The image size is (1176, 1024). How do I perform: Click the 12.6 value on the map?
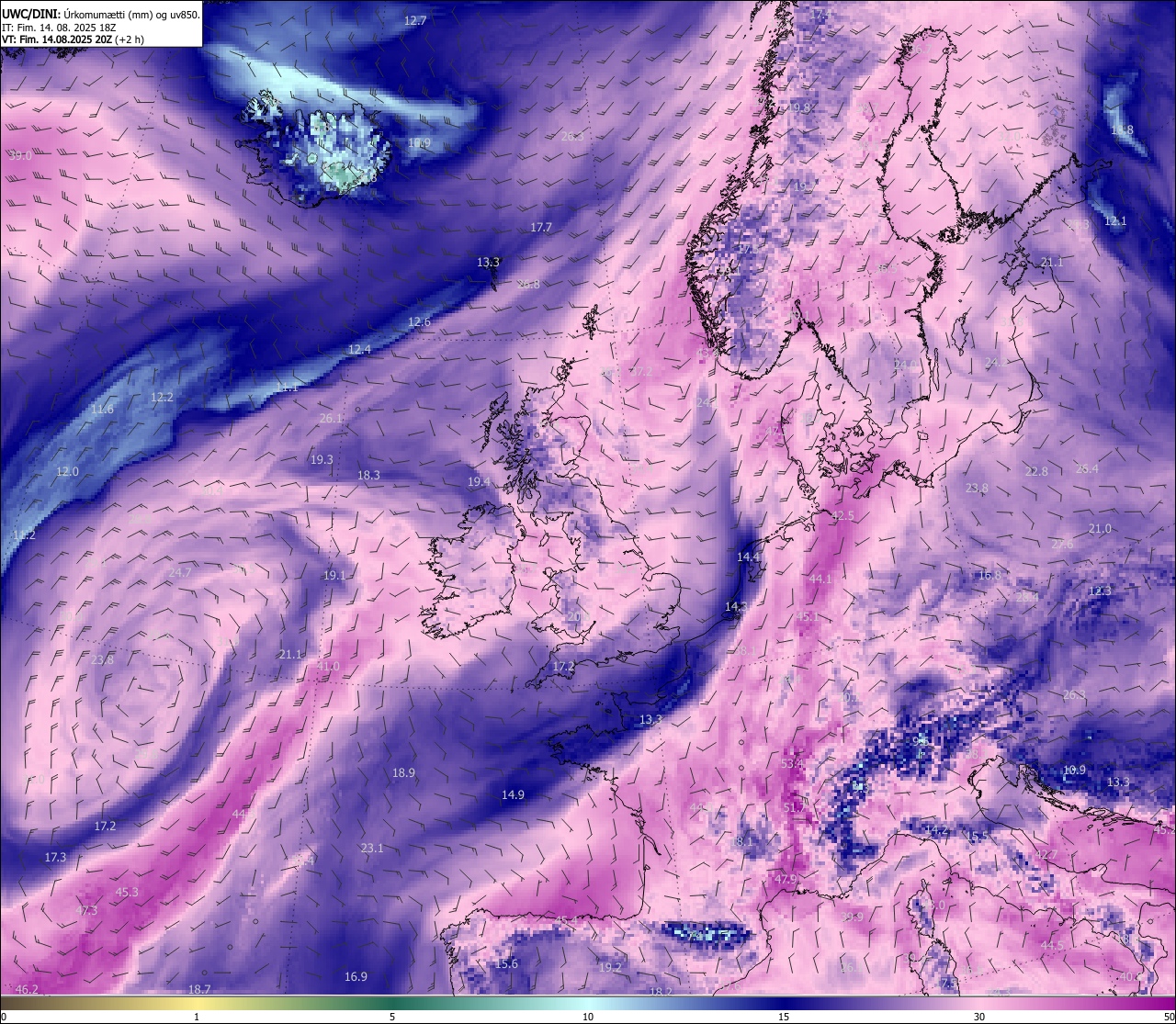tap(419, 321)
